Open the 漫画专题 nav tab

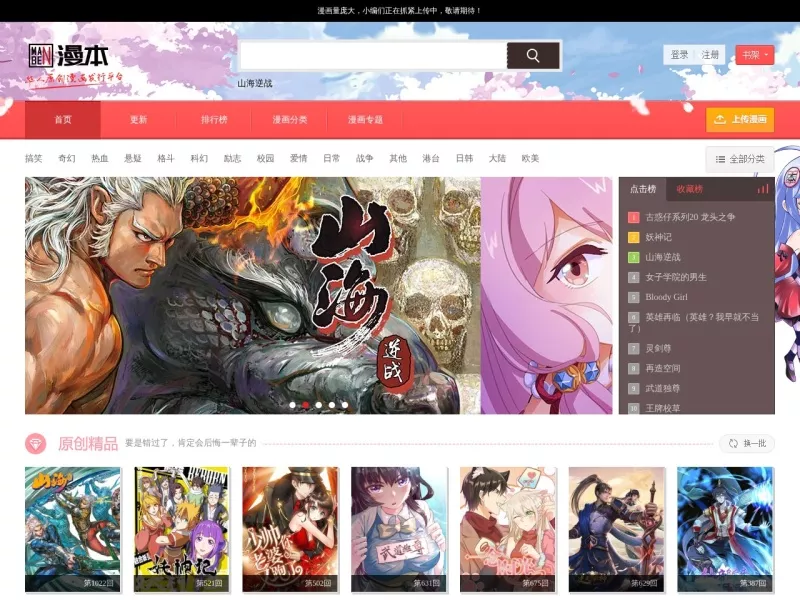[x=365, y=119]
